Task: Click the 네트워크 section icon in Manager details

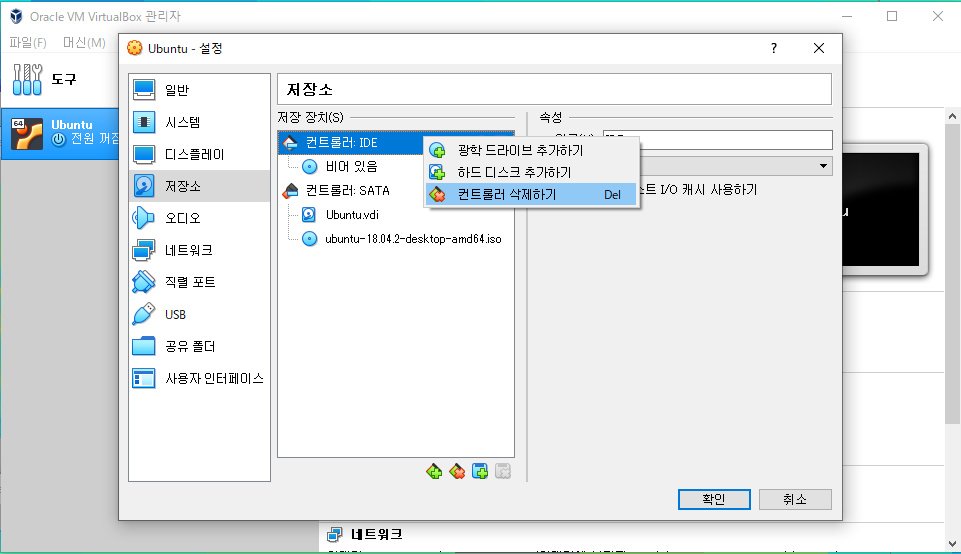Action: 335,534
